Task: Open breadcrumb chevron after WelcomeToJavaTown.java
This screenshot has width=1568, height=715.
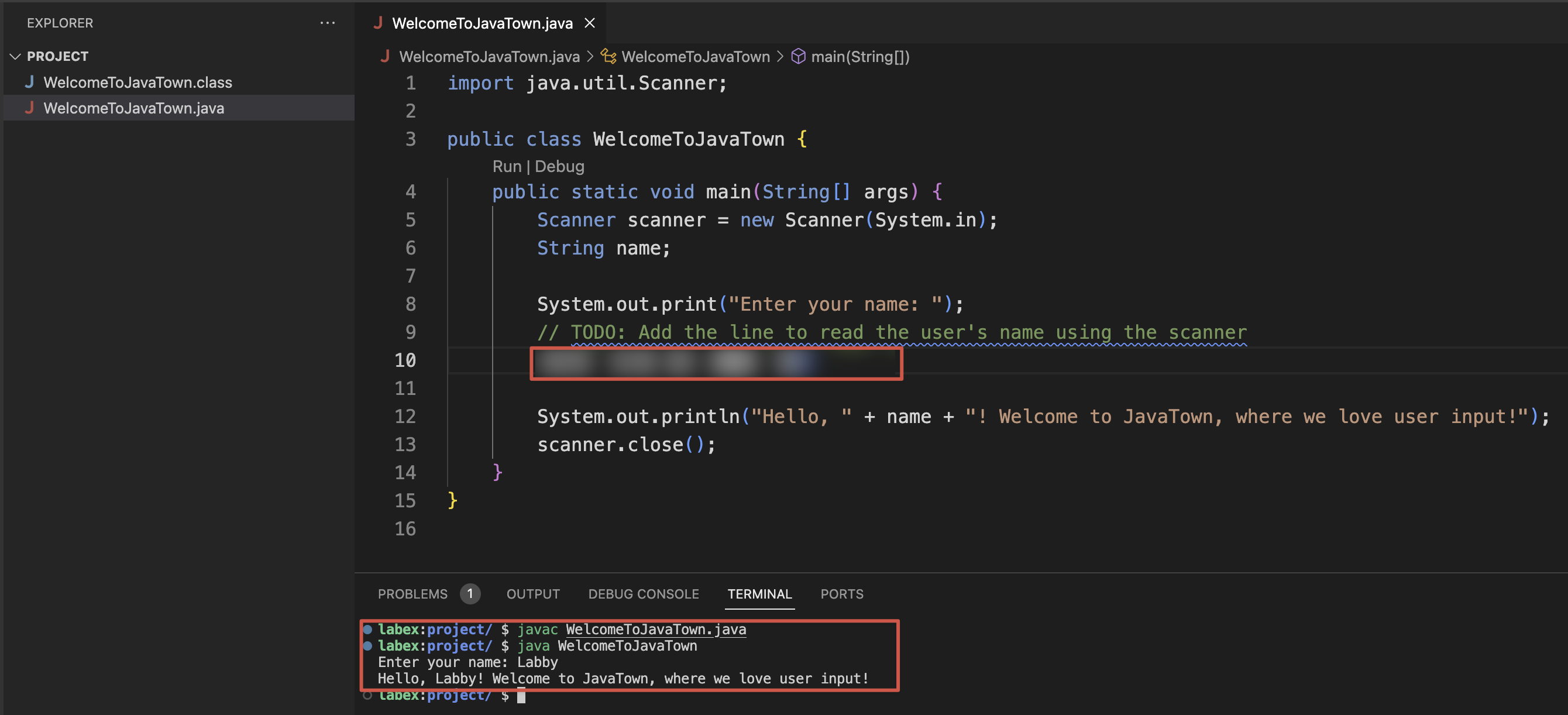Action: click(x=590, y=57)
